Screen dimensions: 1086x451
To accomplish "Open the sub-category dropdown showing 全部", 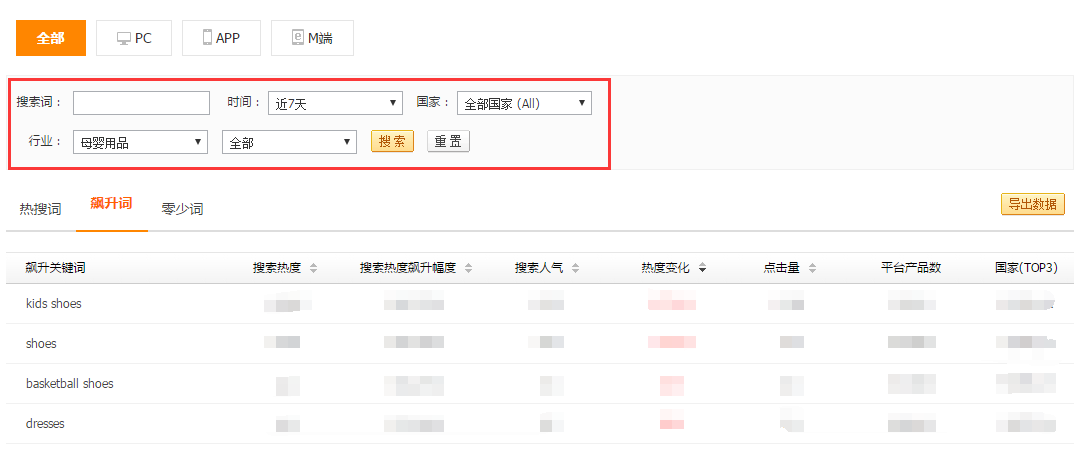I will point(289,142).
